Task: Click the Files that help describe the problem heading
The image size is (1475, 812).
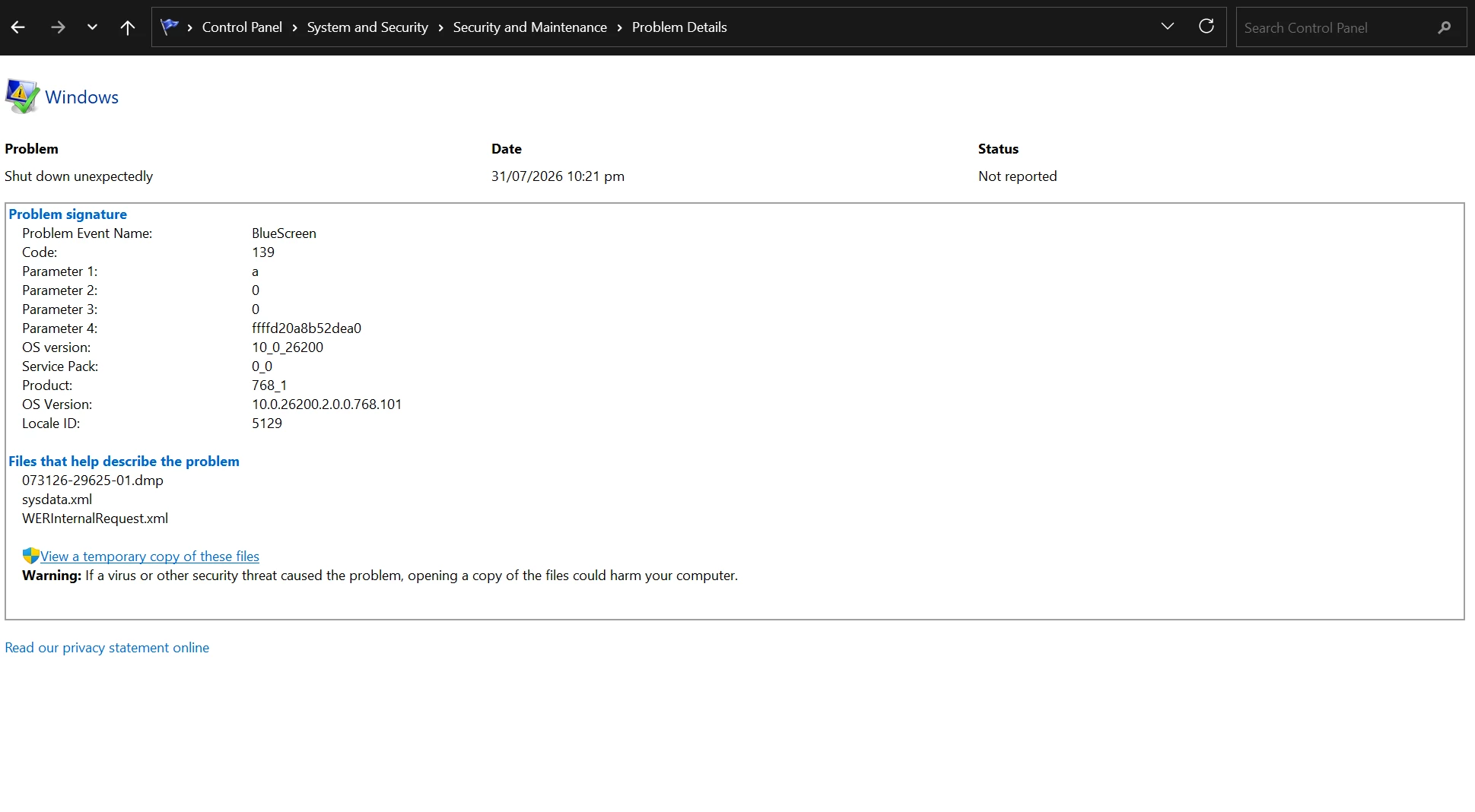Action: pyautogui.click(x=124, y=462)
